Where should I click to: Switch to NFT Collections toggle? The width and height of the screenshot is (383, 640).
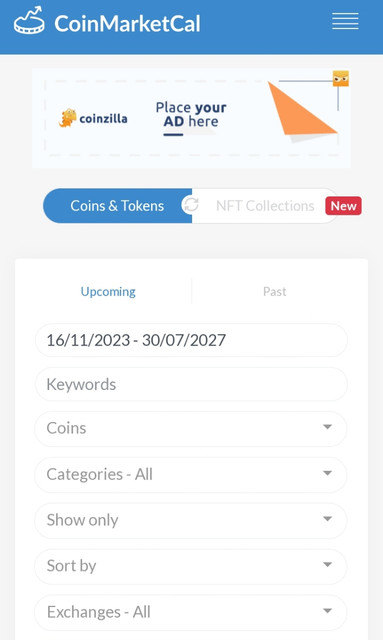click(x=265, y=206)
